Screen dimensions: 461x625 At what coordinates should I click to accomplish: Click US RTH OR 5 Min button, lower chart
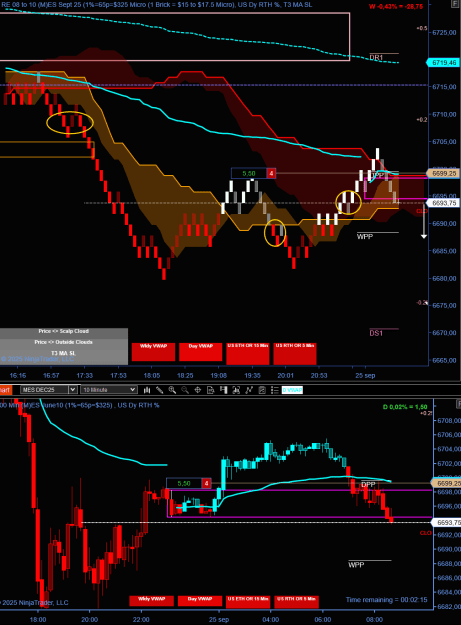(296, 601)
